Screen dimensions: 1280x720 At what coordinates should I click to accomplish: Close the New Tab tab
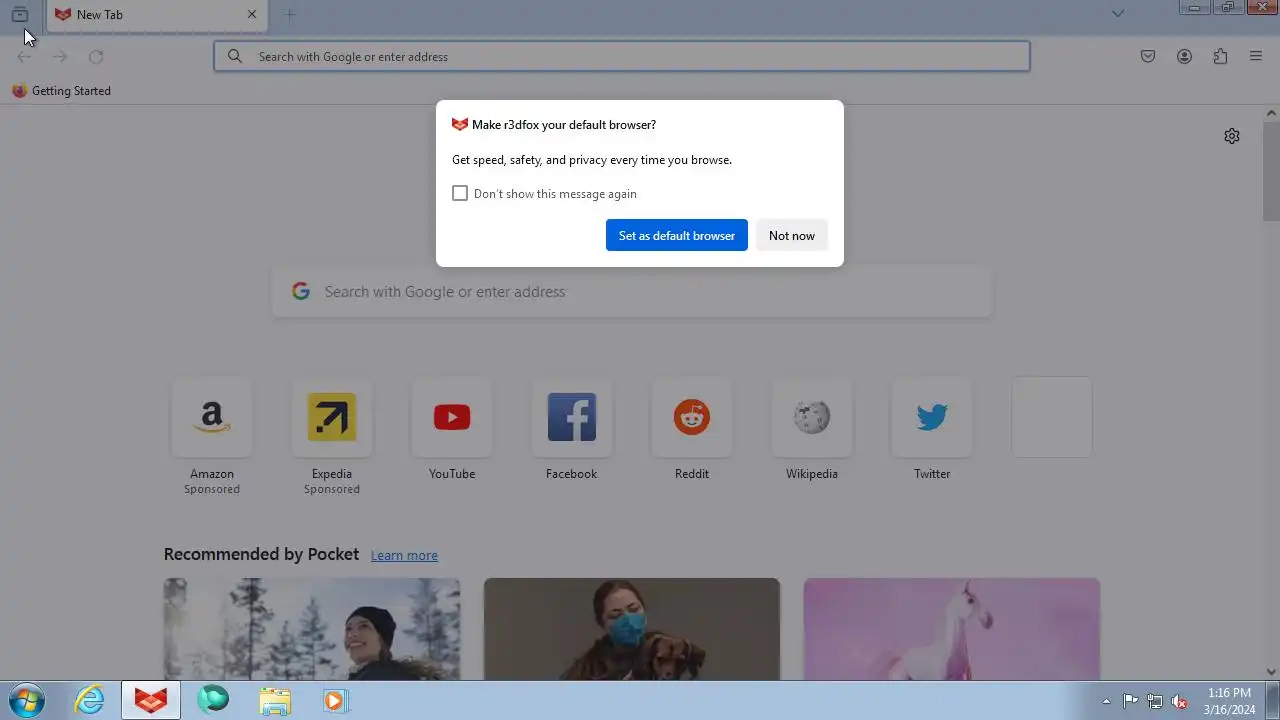click(252, 14)
